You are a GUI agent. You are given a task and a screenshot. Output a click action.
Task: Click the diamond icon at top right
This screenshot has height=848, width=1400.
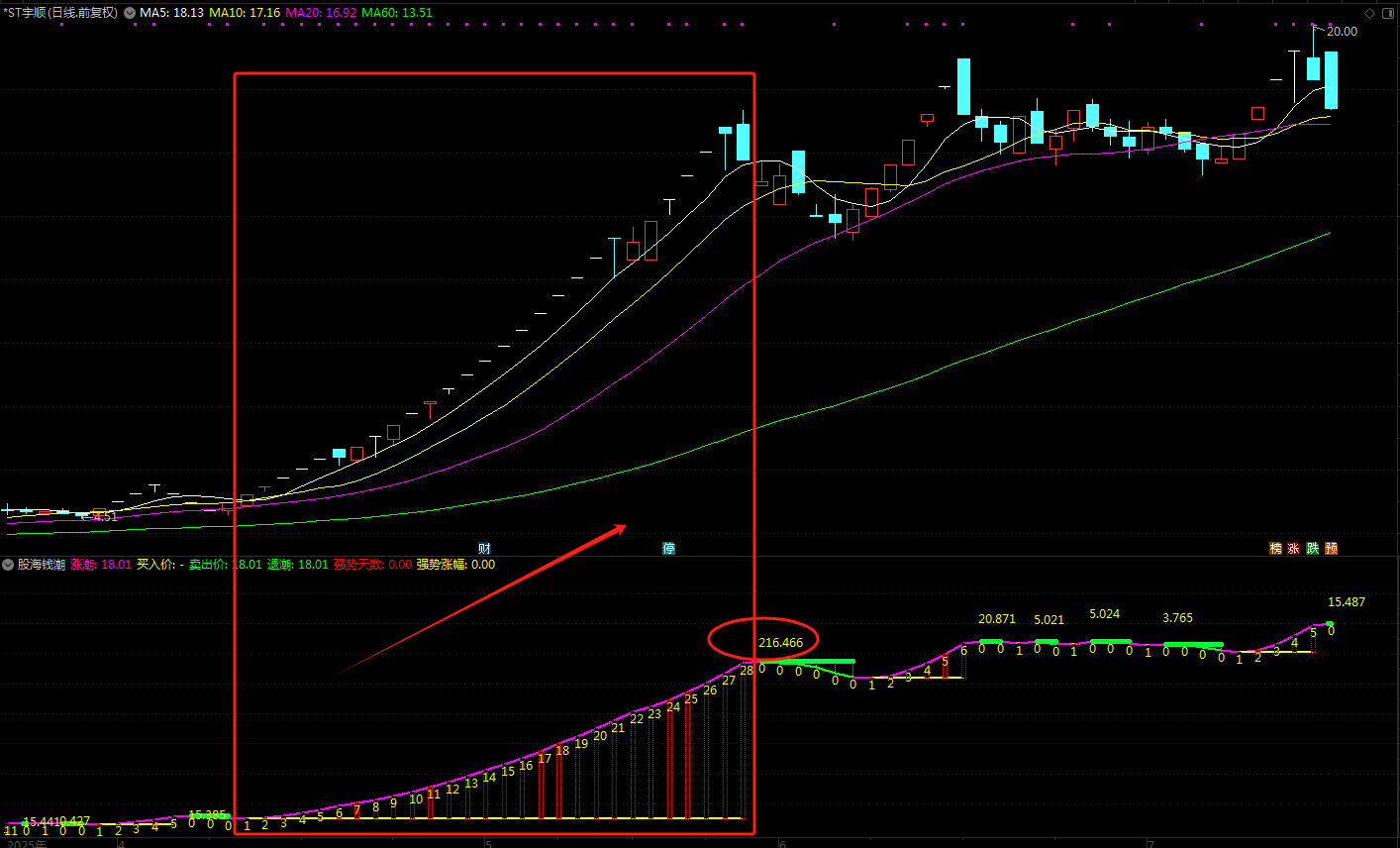1370,13
